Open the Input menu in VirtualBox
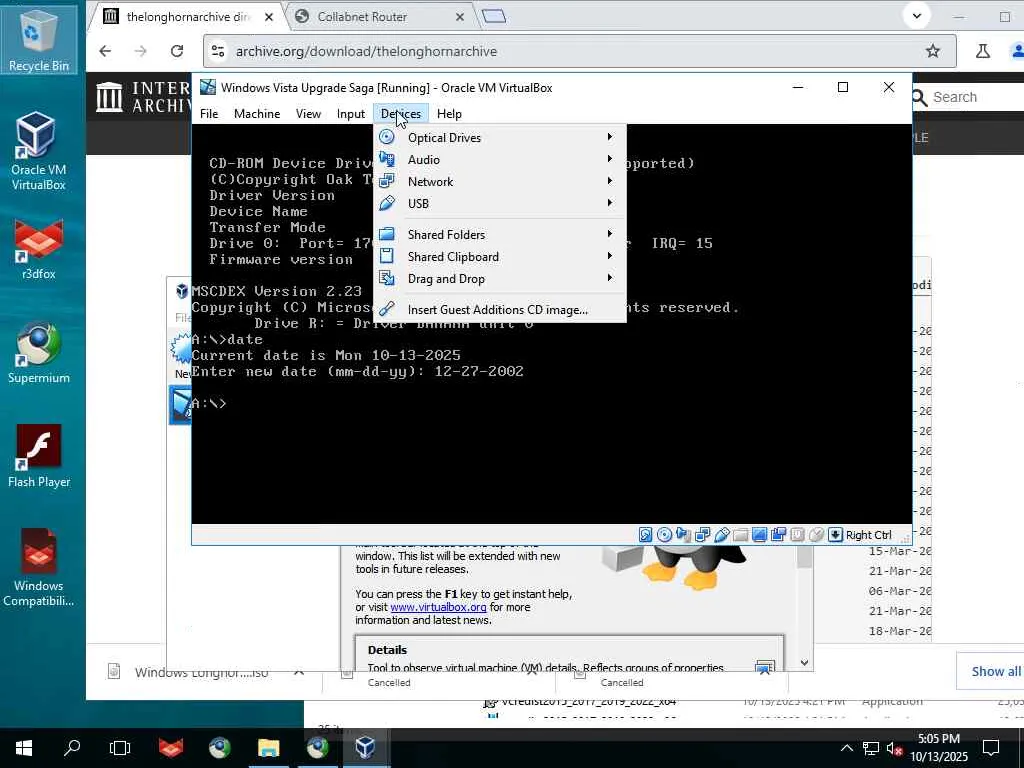Screen dimensions: 1024x768 point(351,114)
